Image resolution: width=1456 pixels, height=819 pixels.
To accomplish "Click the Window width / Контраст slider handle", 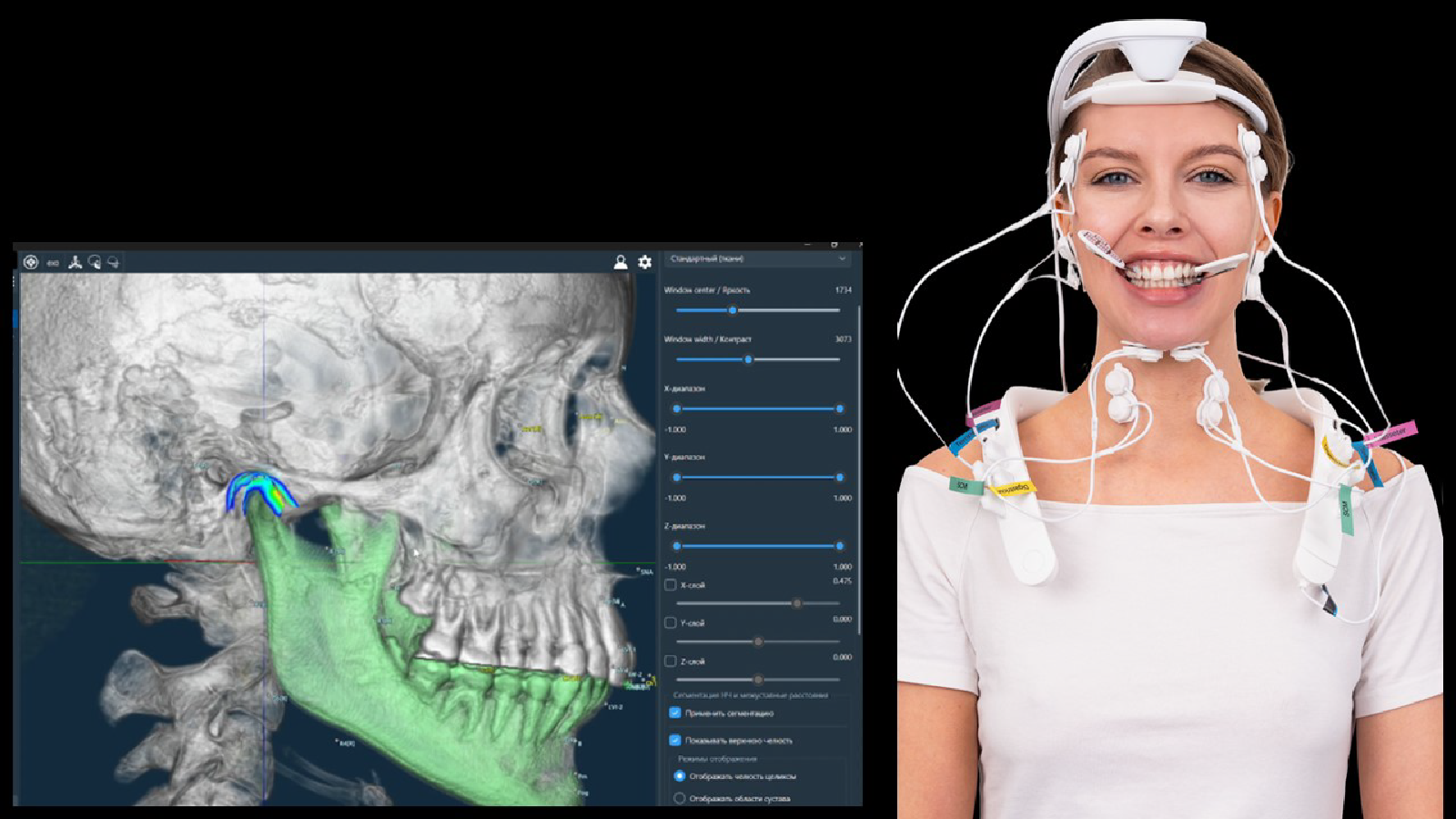I will (748, 359).
